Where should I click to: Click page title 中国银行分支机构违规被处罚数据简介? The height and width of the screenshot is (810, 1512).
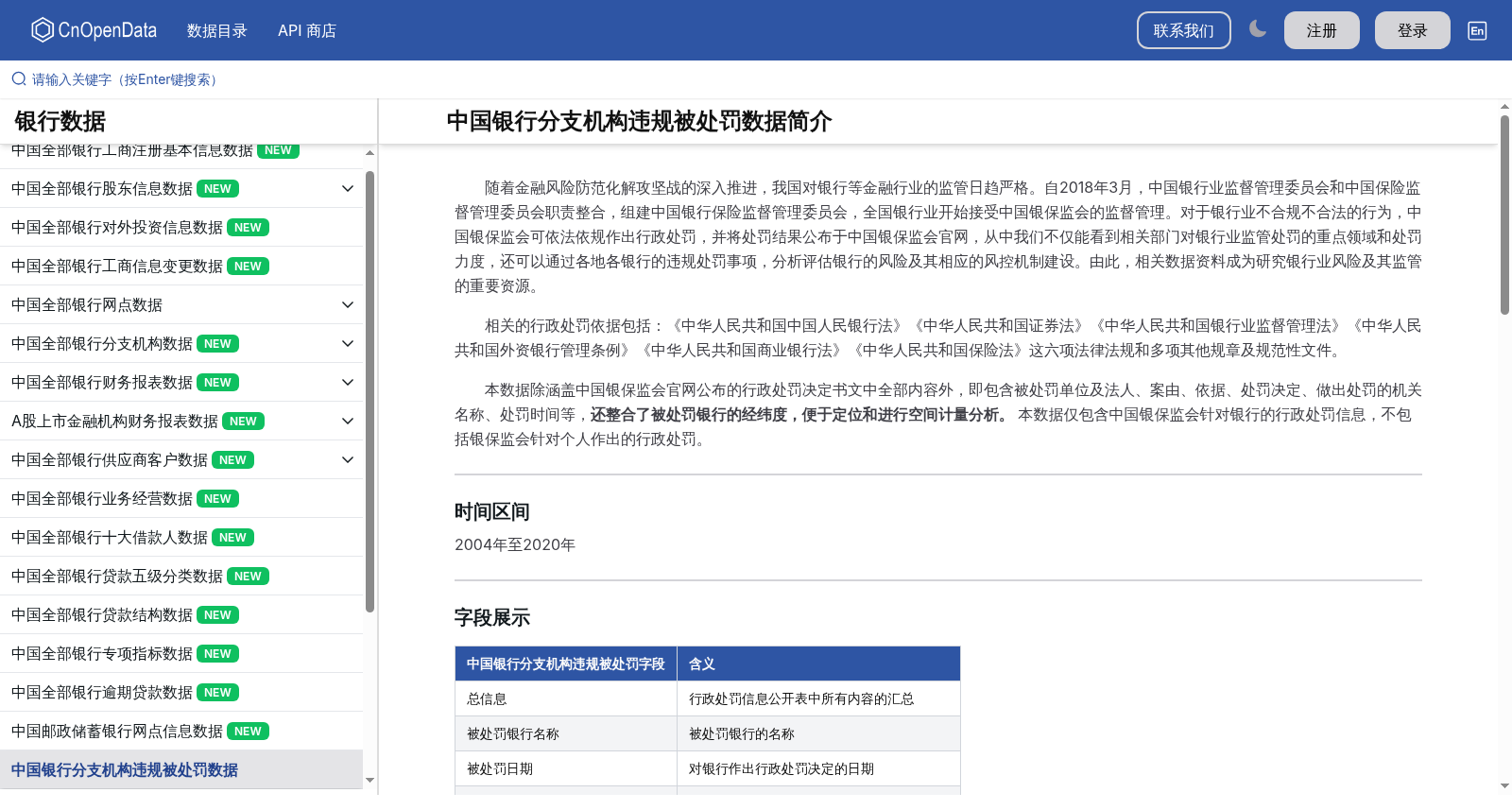click(x=639, y=121)
